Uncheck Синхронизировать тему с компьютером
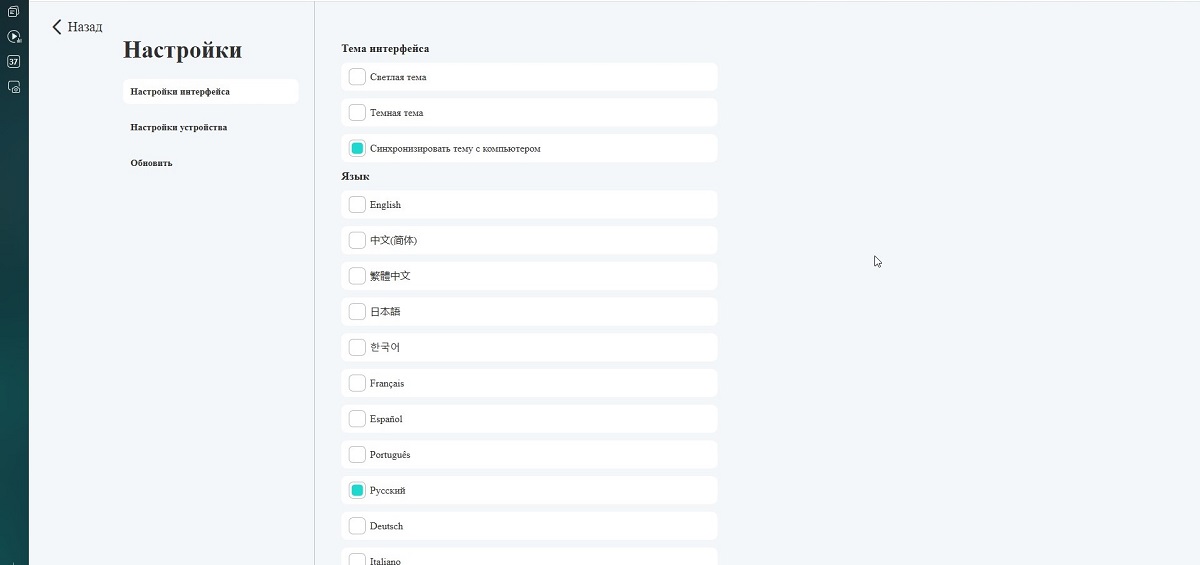Screen dimensions: 1200x565 coord(357,148)
